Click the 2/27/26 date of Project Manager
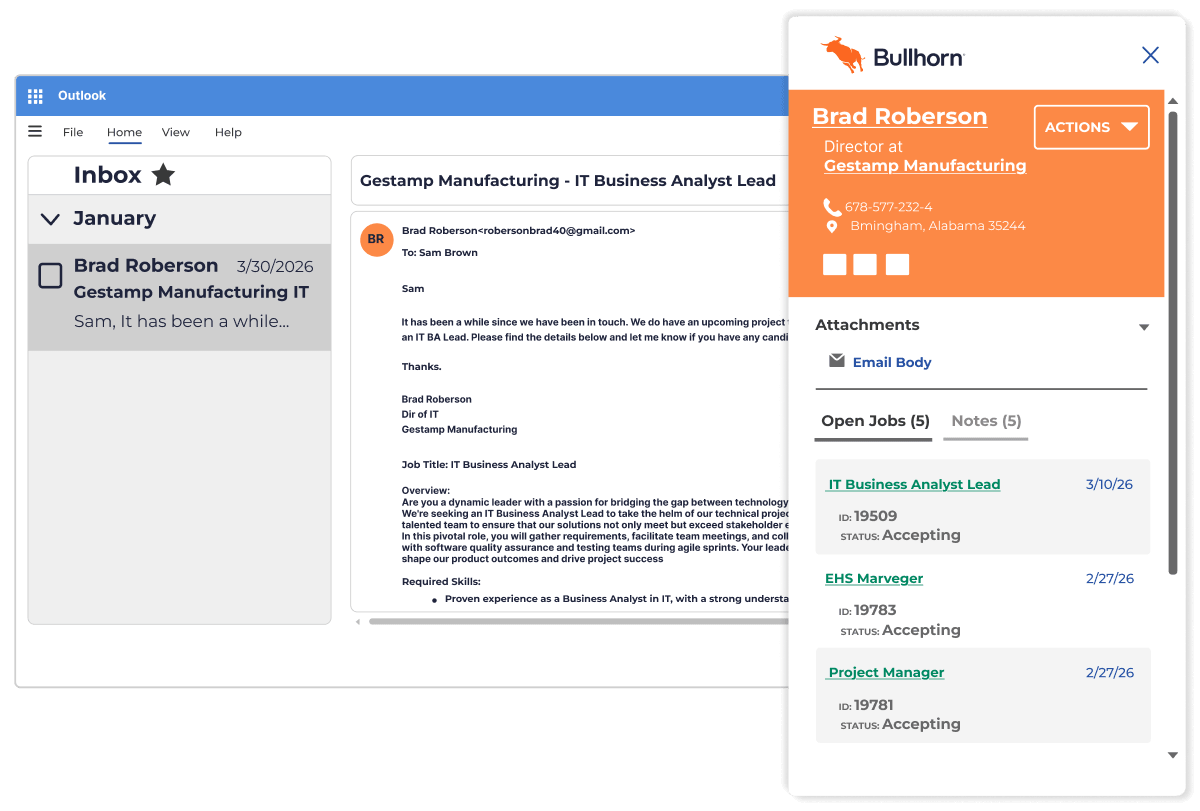Viewport: 1200px width, 811px height. coord(1110,672)
